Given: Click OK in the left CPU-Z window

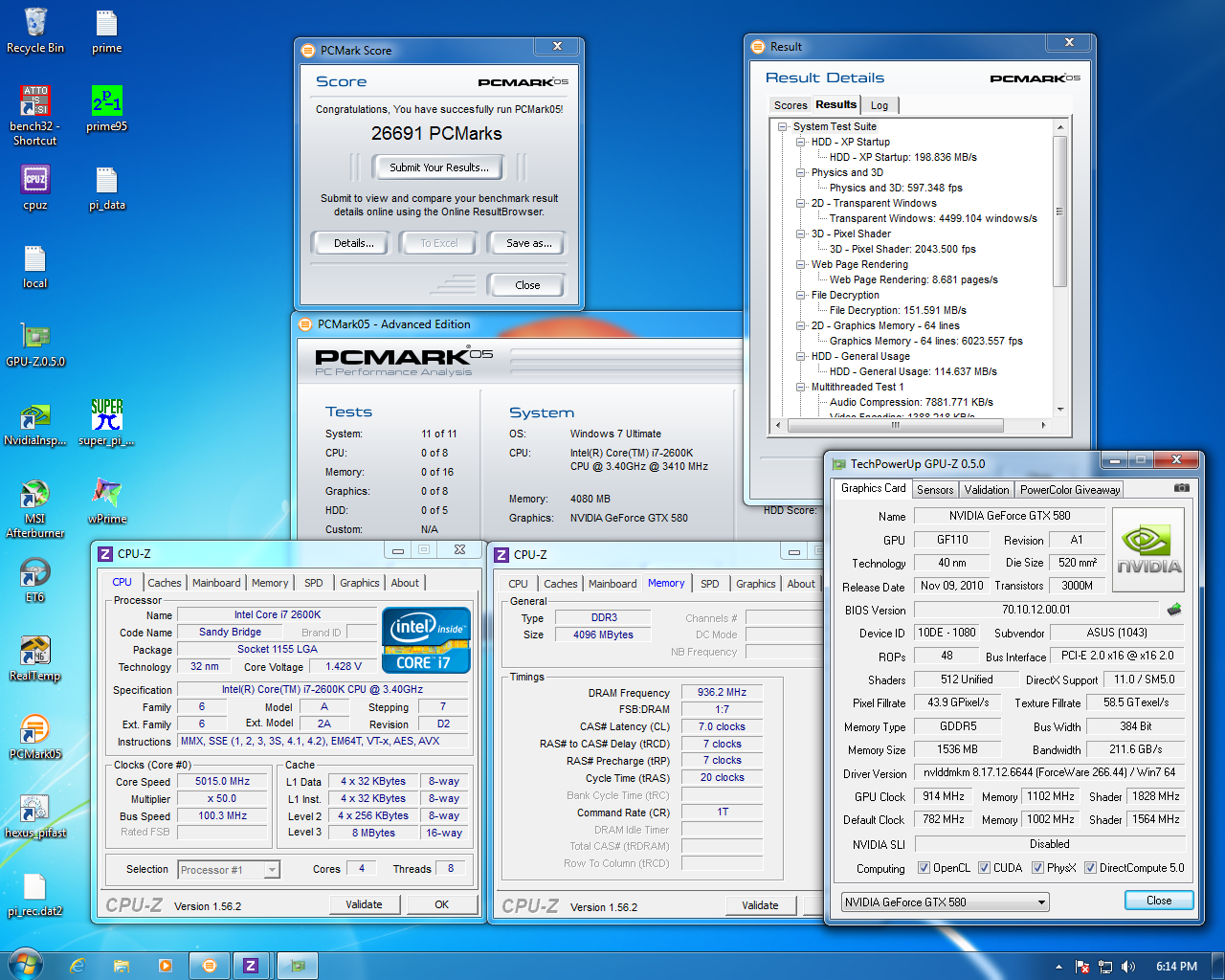Looking at the screenshot, I should coord(441,904).
